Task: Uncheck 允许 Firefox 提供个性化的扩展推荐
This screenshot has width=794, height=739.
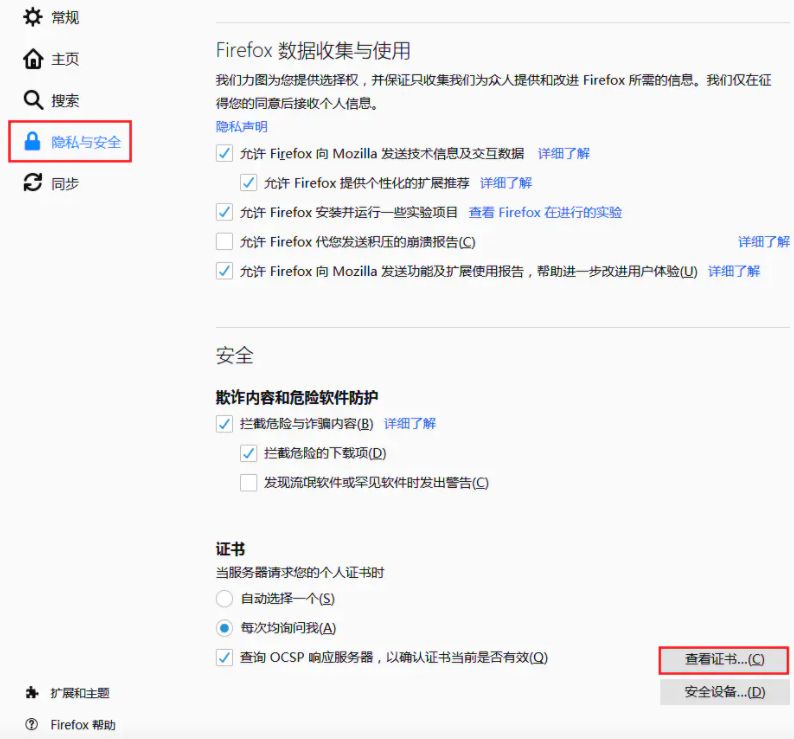Action: tap(248, 182)
